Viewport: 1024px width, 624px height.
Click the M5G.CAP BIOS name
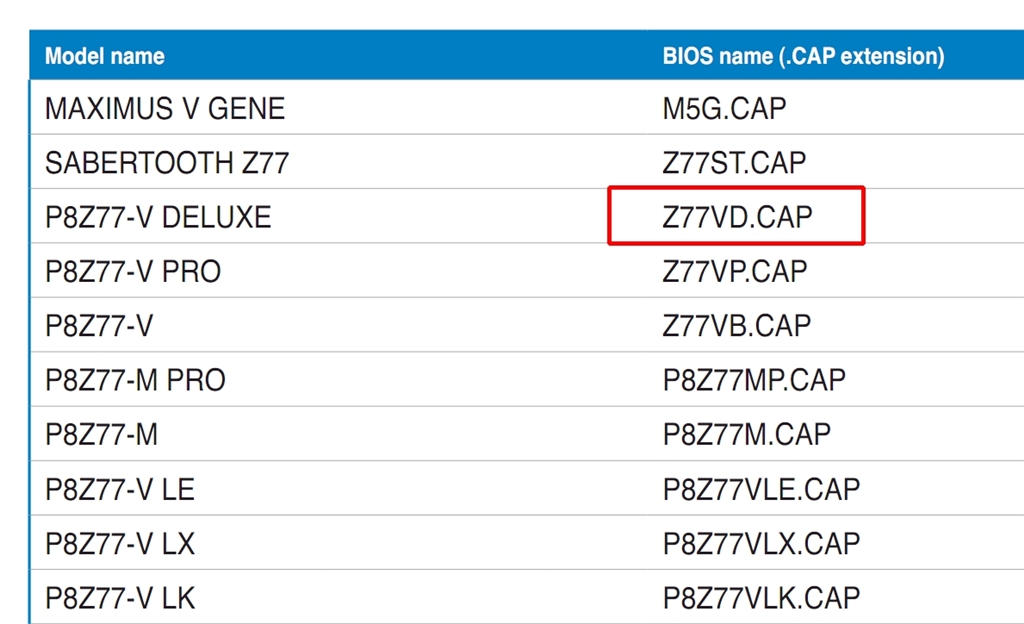pyautogui.click(x=724, y=108)
